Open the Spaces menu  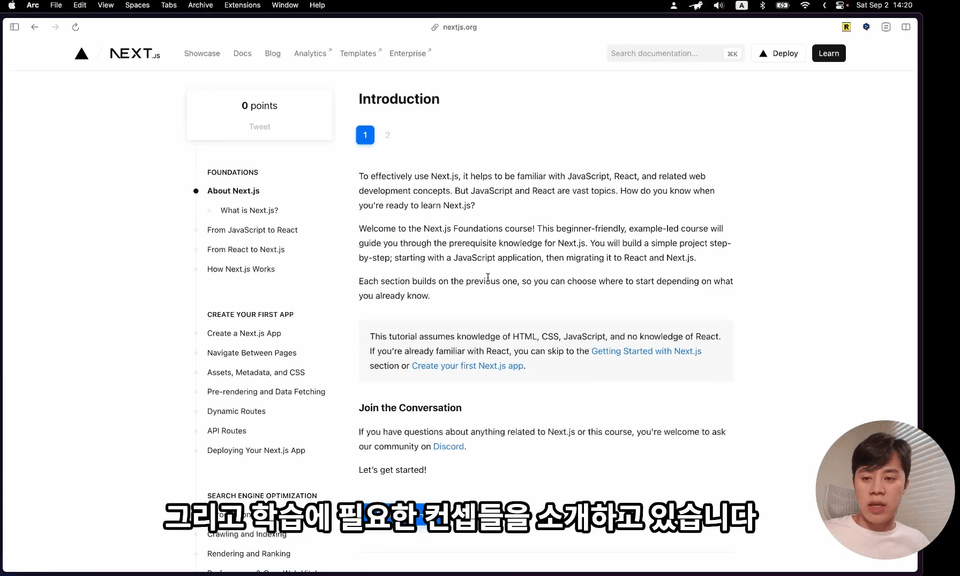pos(137,5)
